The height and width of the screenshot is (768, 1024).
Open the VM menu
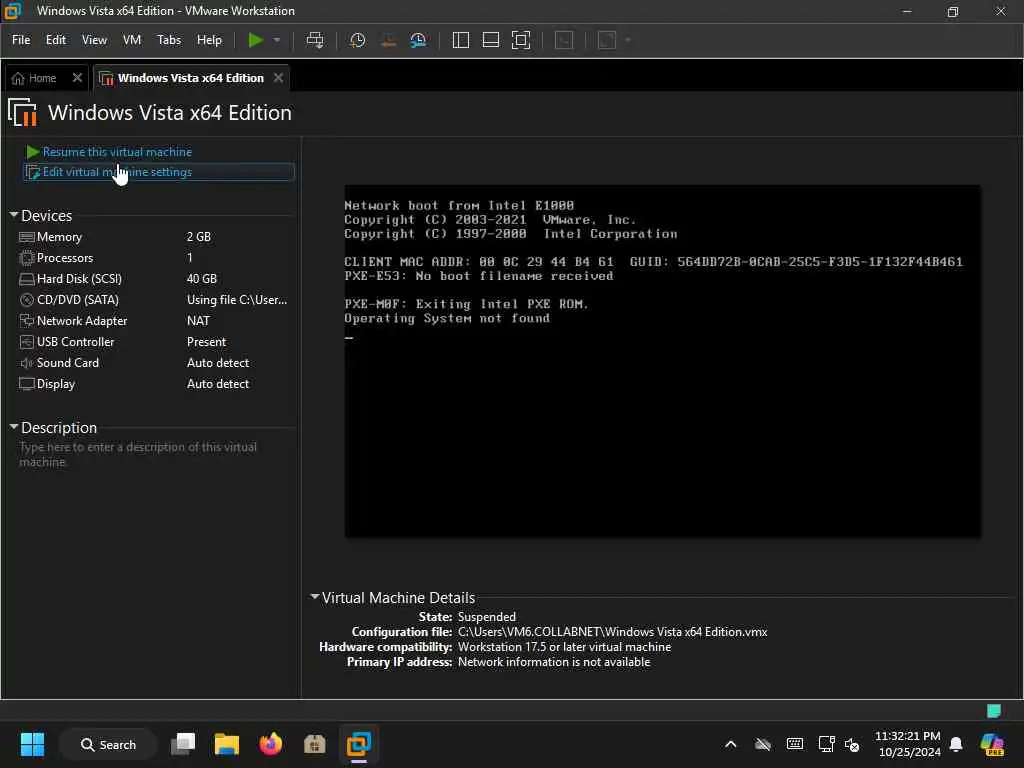(x=132, y=40)
